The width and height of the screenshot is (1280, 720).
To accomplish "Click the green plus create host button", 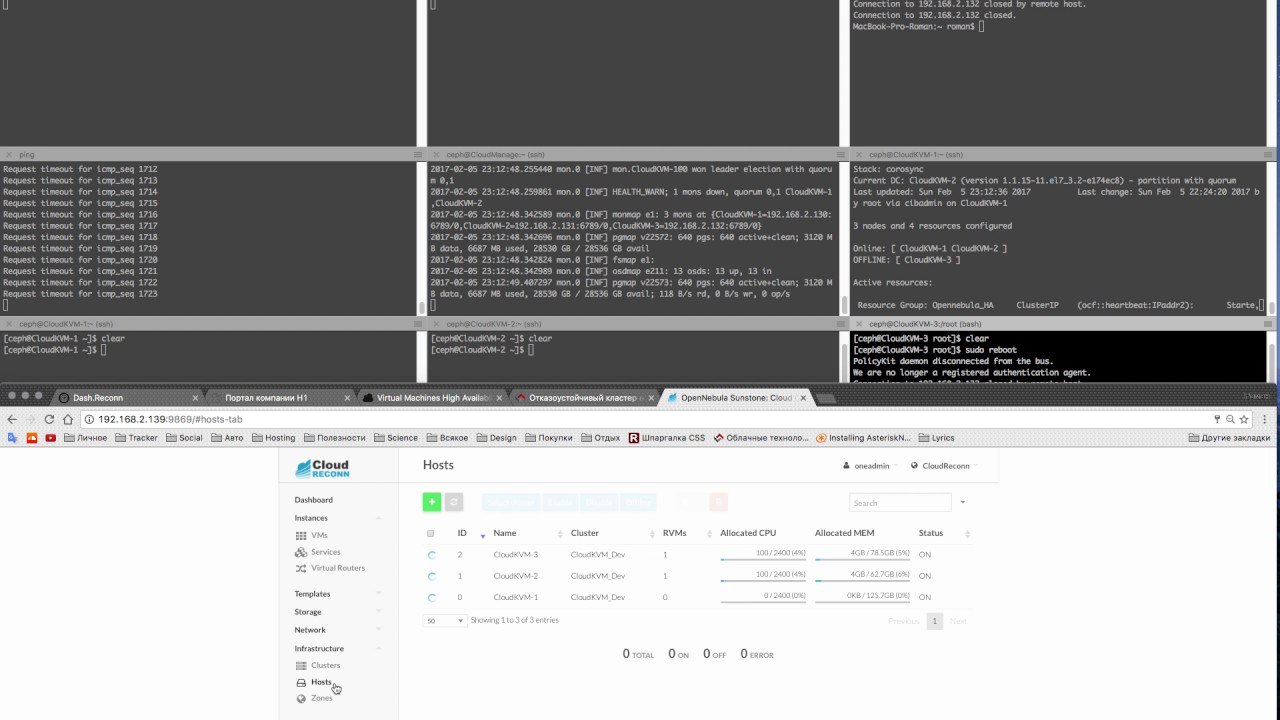I will (x=432, y=502).
